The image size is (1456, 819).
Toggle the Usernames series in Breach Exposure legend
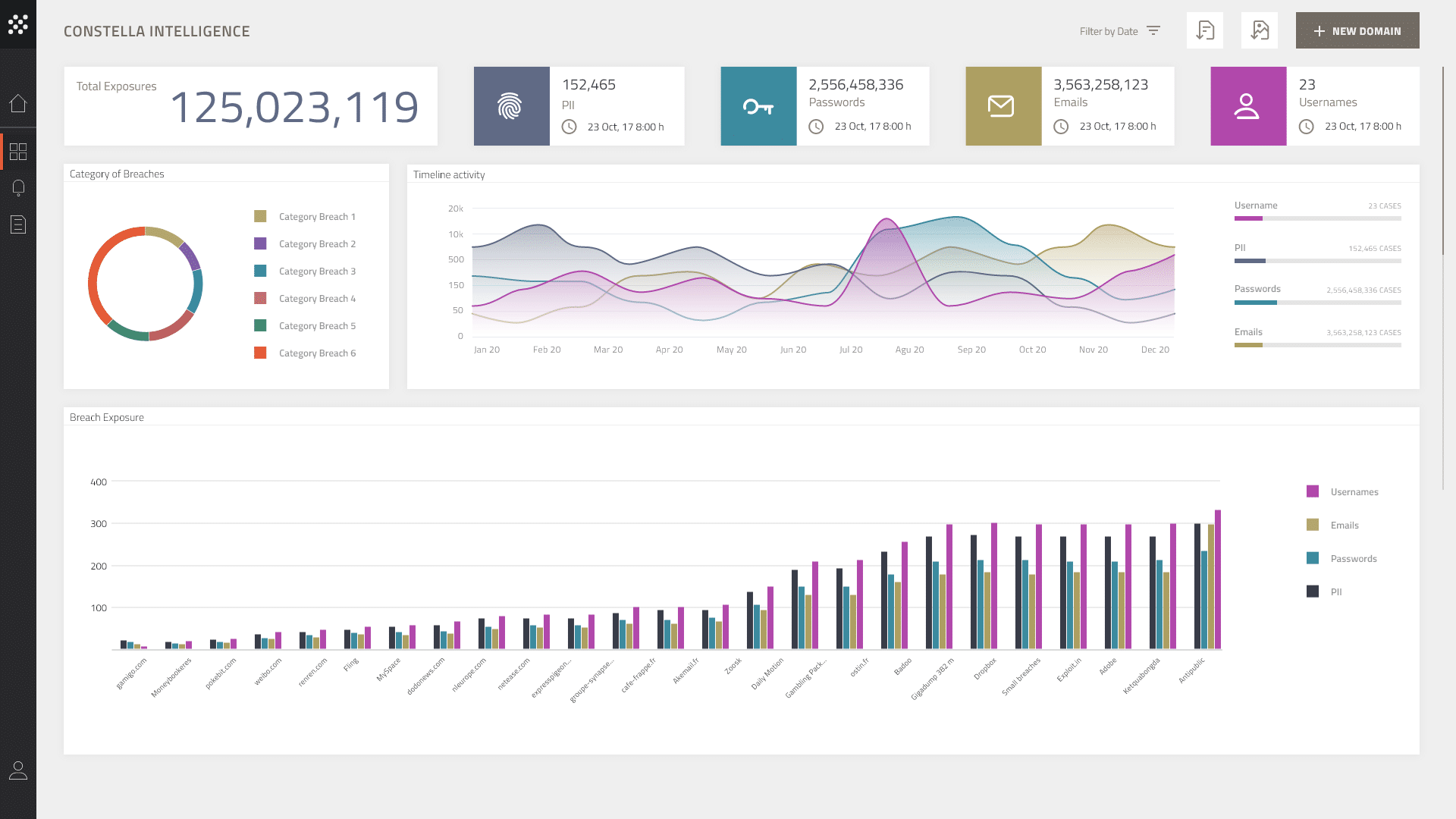[x=1354, y=492]
